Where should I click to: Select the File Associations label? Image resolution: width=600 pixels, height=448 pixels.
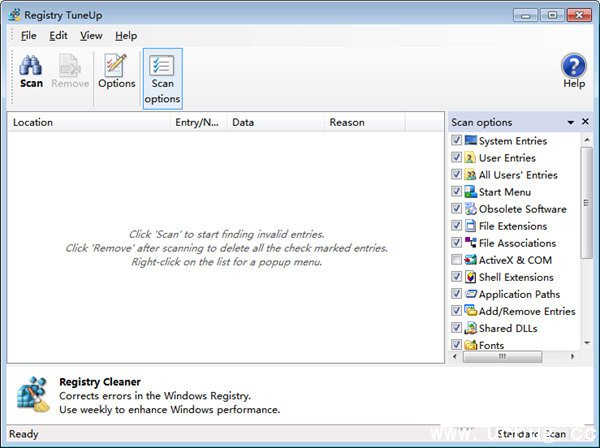(517, 243)
